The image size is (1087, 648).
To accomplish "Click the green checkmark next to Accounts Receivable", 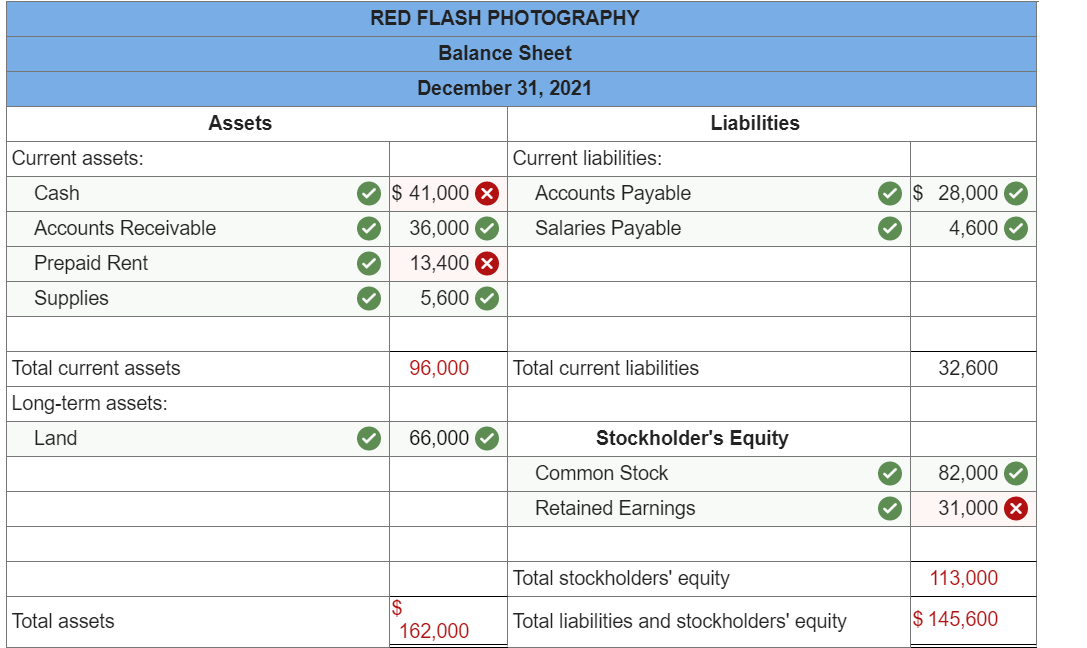I will (370, 228).
